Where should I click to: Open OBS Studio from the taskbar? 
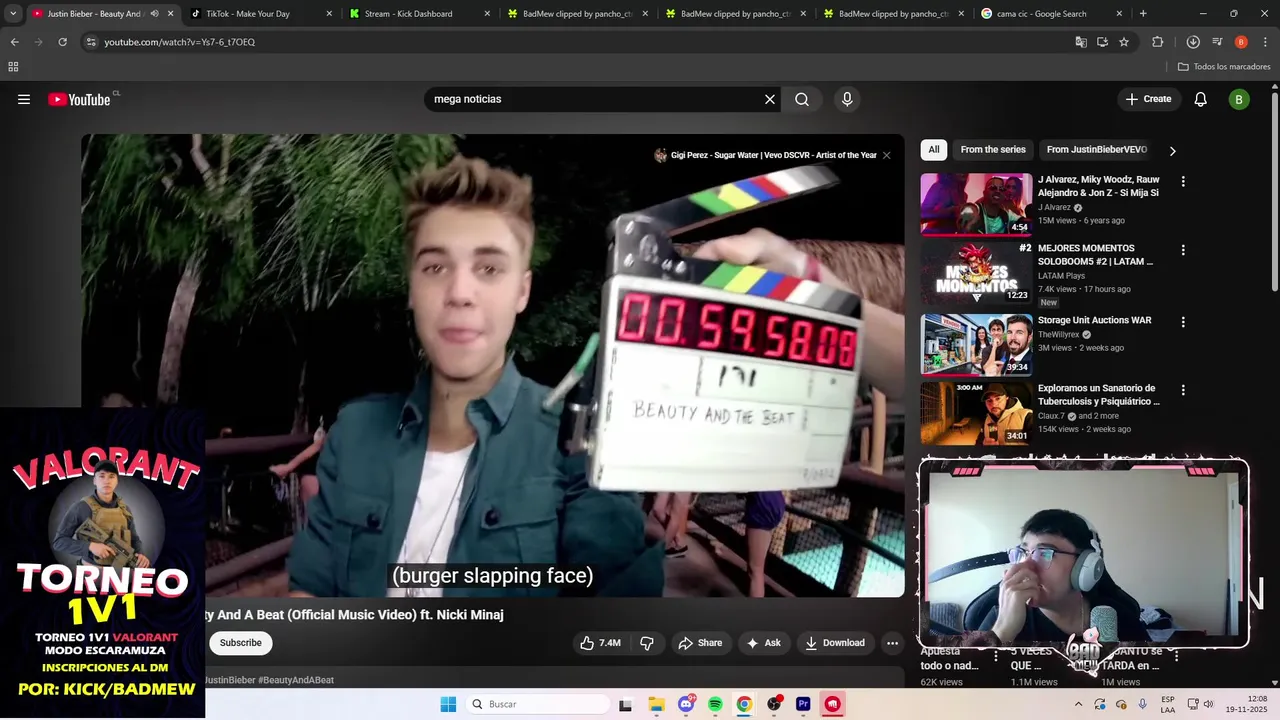(774, 704)
